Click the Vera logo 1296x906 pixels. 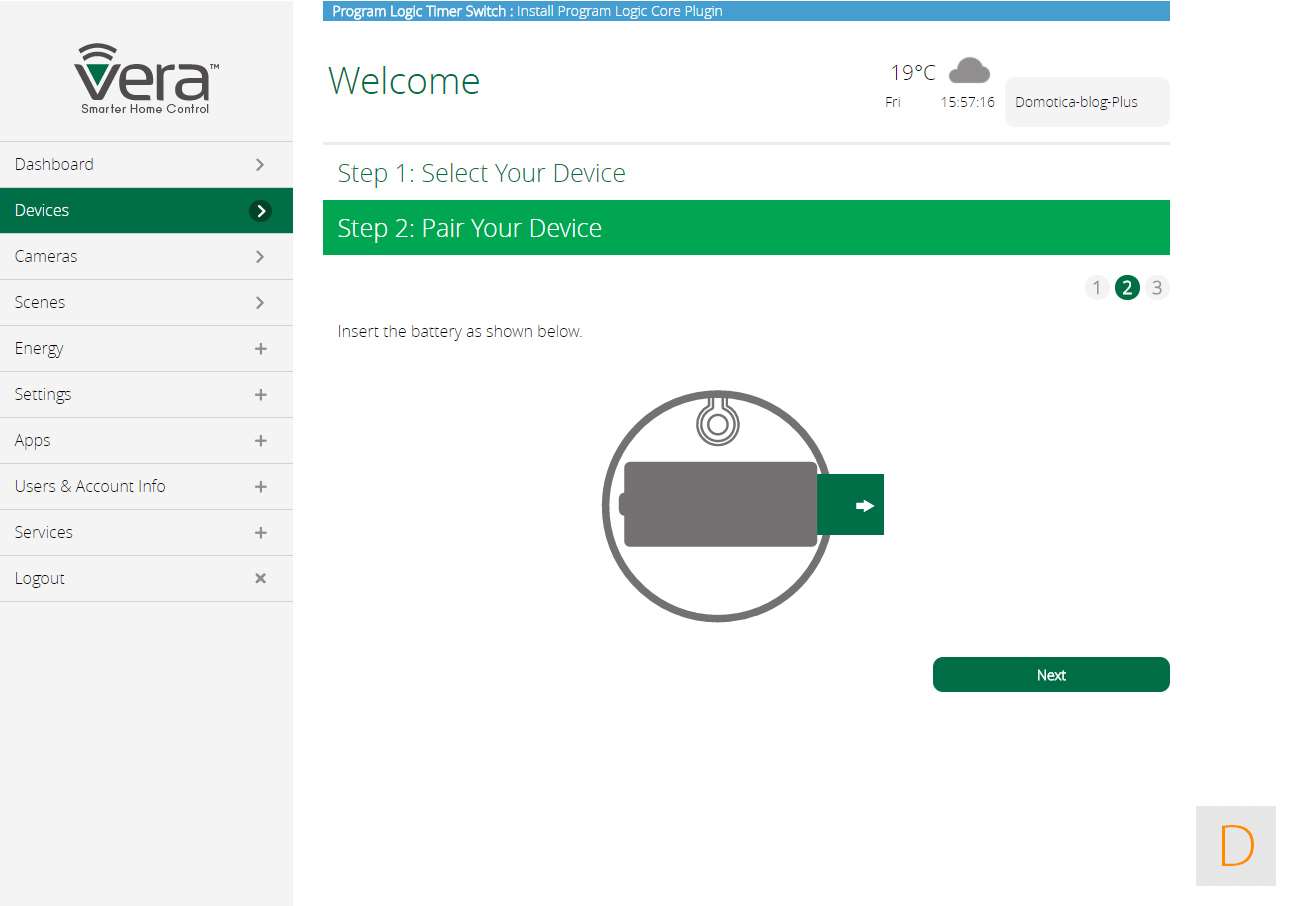[146, 79]
